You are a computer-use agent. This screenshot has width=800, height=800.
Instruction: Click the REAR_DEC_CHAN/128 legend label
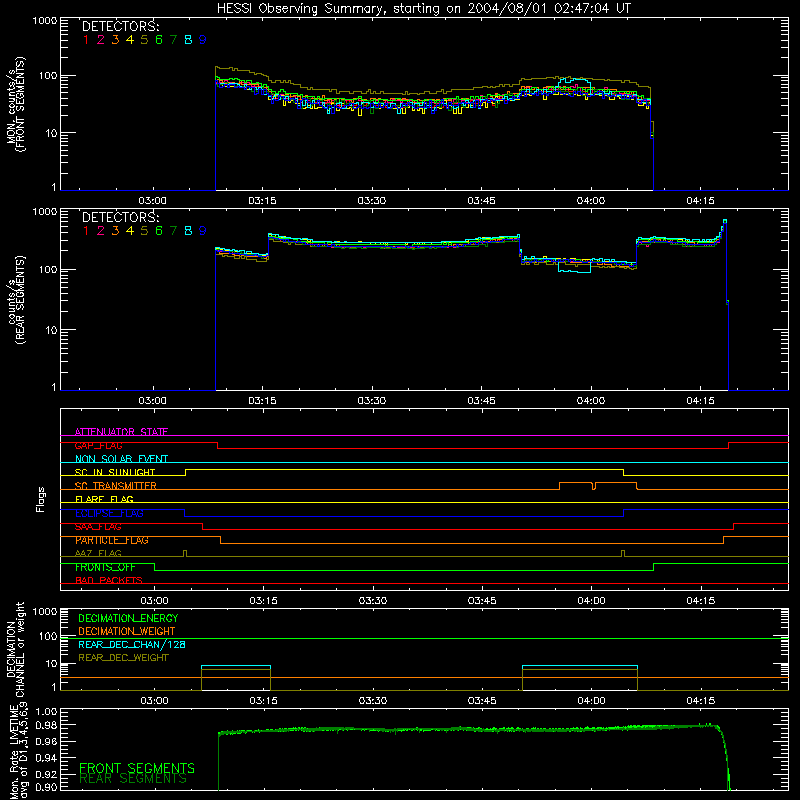click(132, 645)
